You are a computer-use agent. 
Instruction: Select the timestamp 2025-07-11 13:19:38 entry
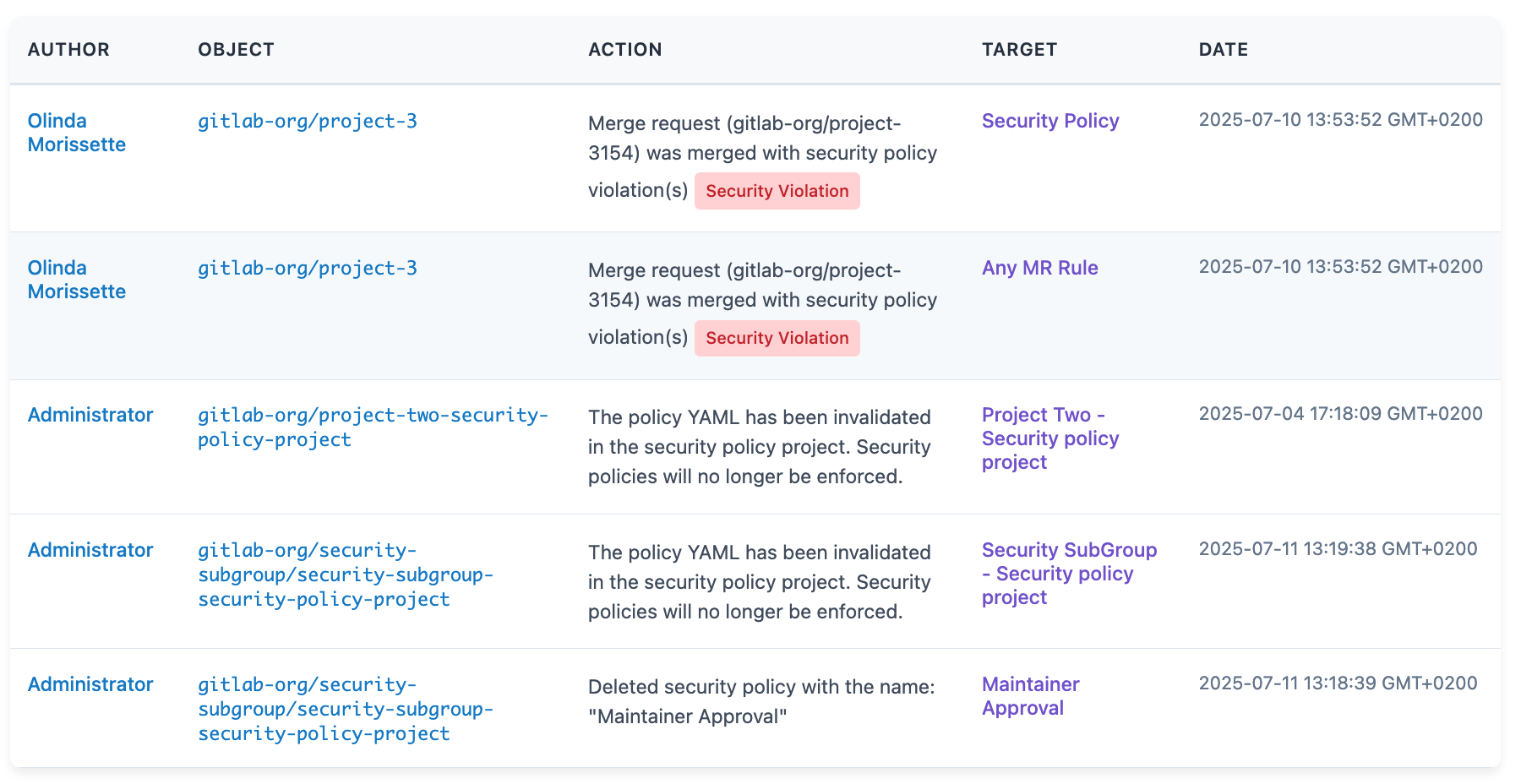1340,548
